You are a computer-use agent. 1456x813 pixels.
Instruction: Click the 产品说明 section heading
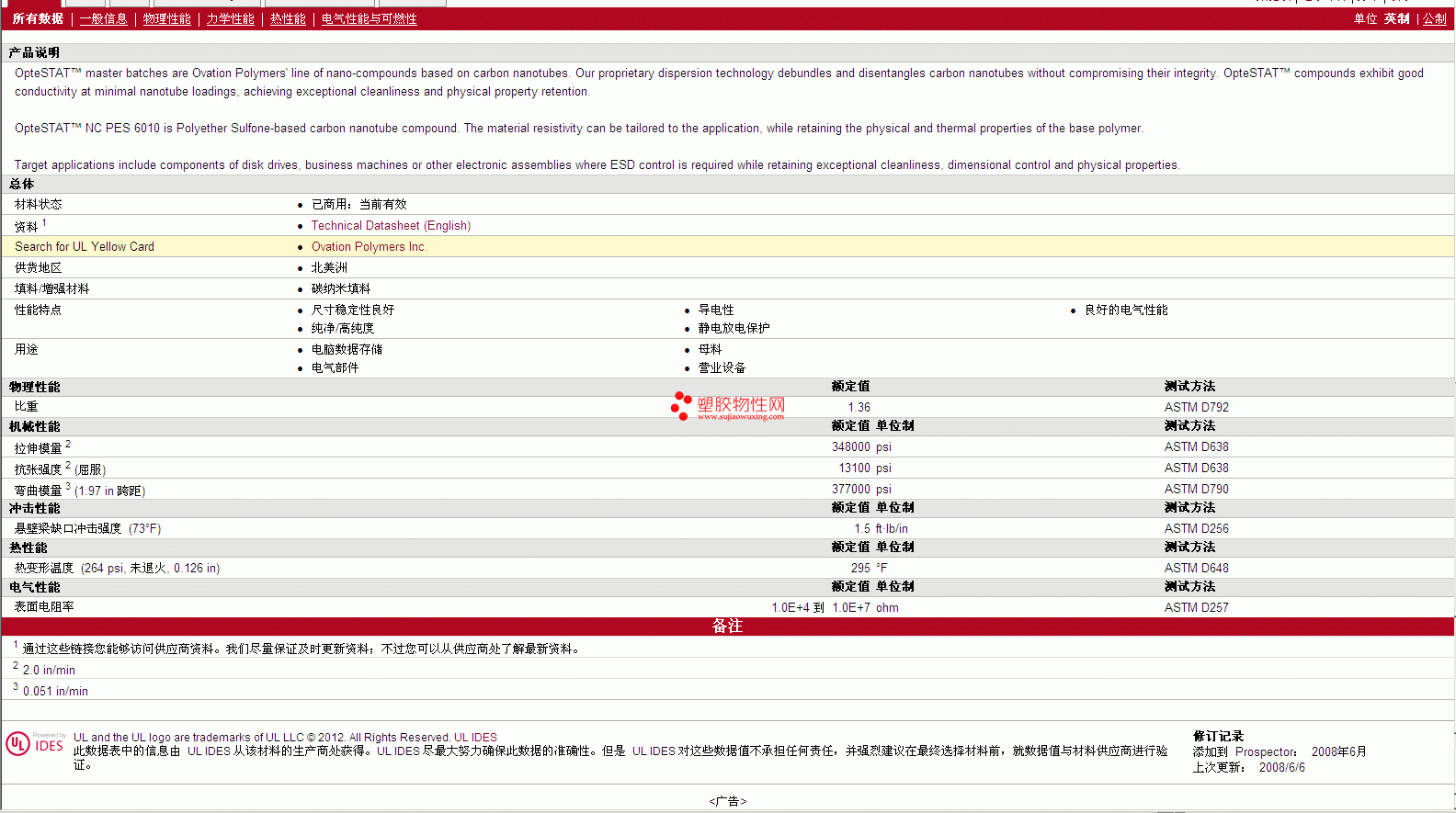(x=34, y=52)
